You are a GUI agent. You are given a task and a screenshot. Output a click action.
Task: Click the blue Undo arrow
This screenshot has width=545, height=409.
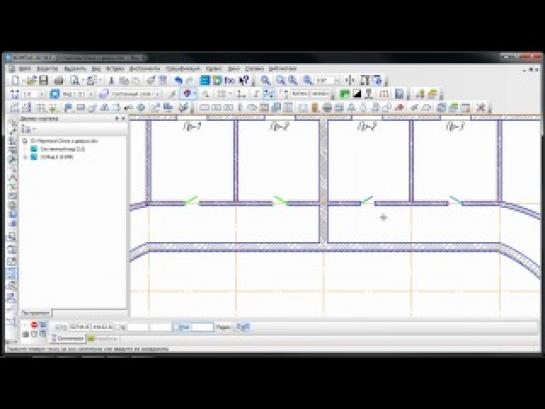(x=178, y=81)
